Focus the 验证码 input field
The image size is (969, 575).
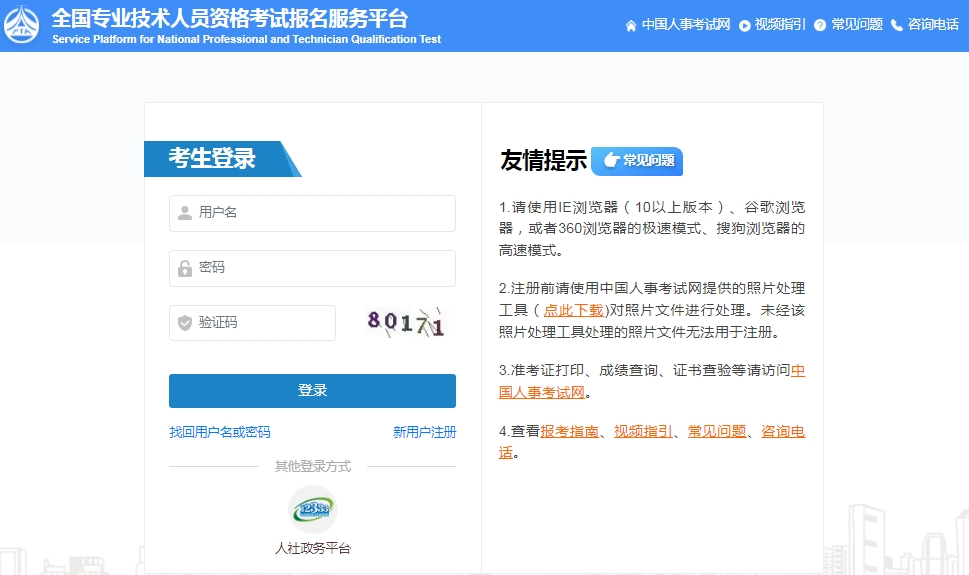click(x=262, y=323)
